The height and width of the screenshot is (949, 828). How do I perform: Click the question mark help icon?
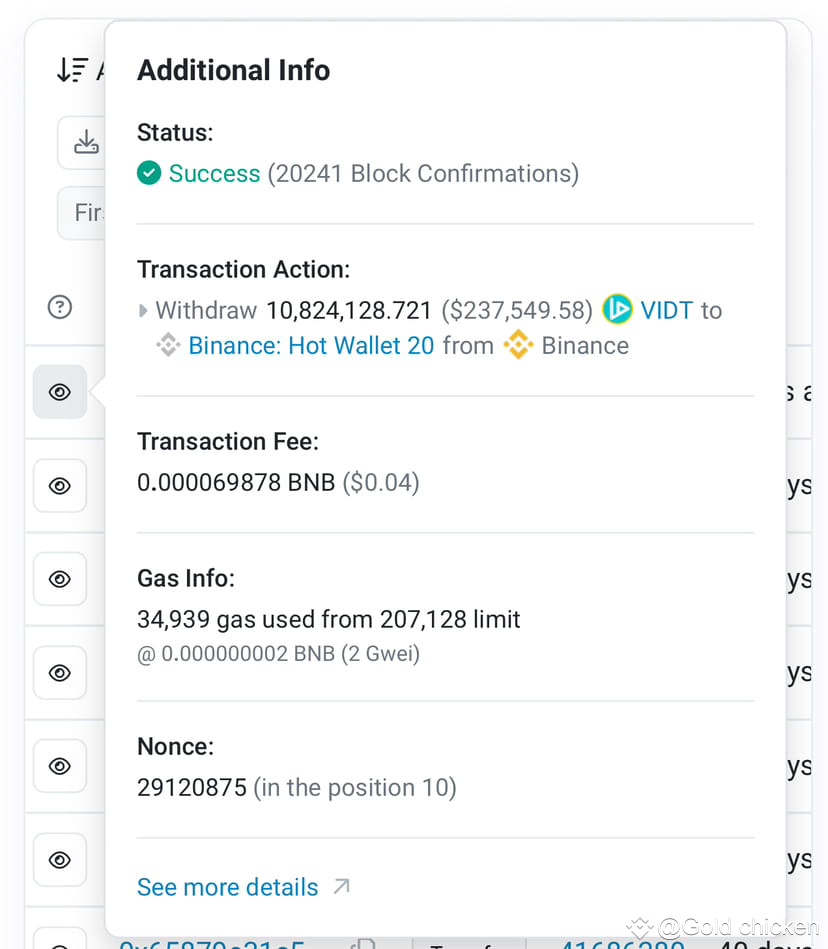point(60,307)
